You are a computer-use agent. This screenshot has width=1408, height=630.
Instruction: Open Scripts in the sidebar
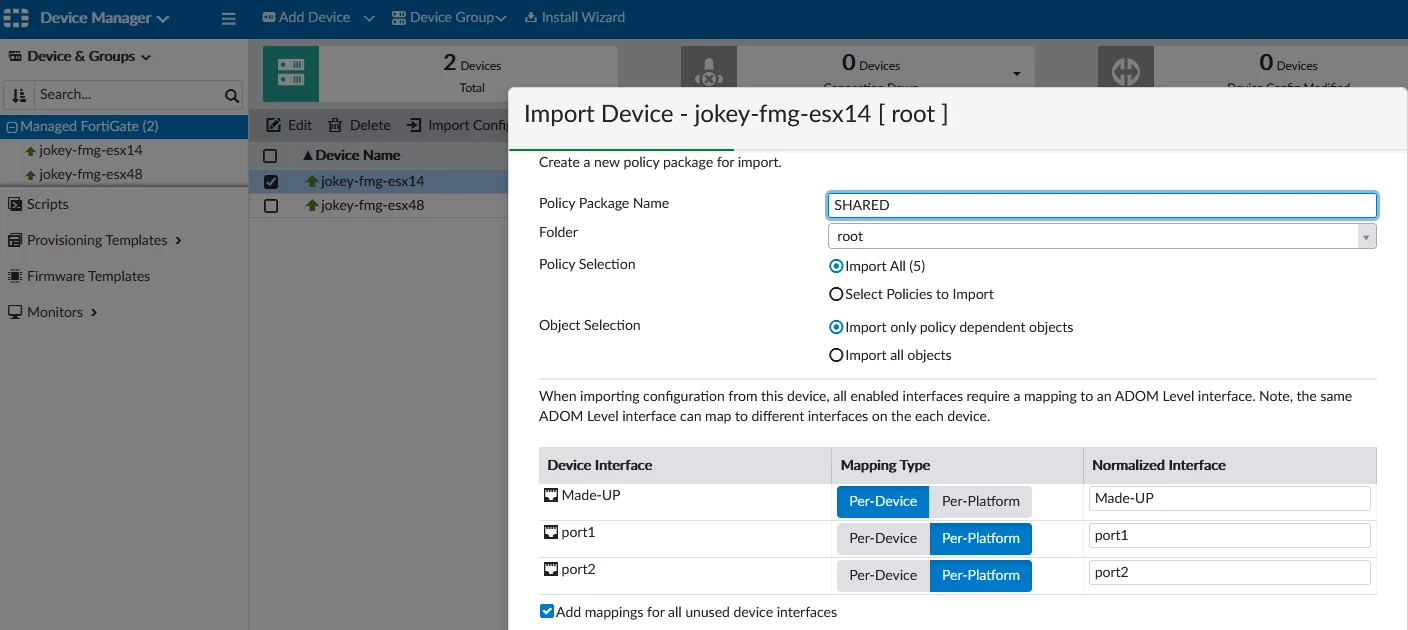coord(48,204)
